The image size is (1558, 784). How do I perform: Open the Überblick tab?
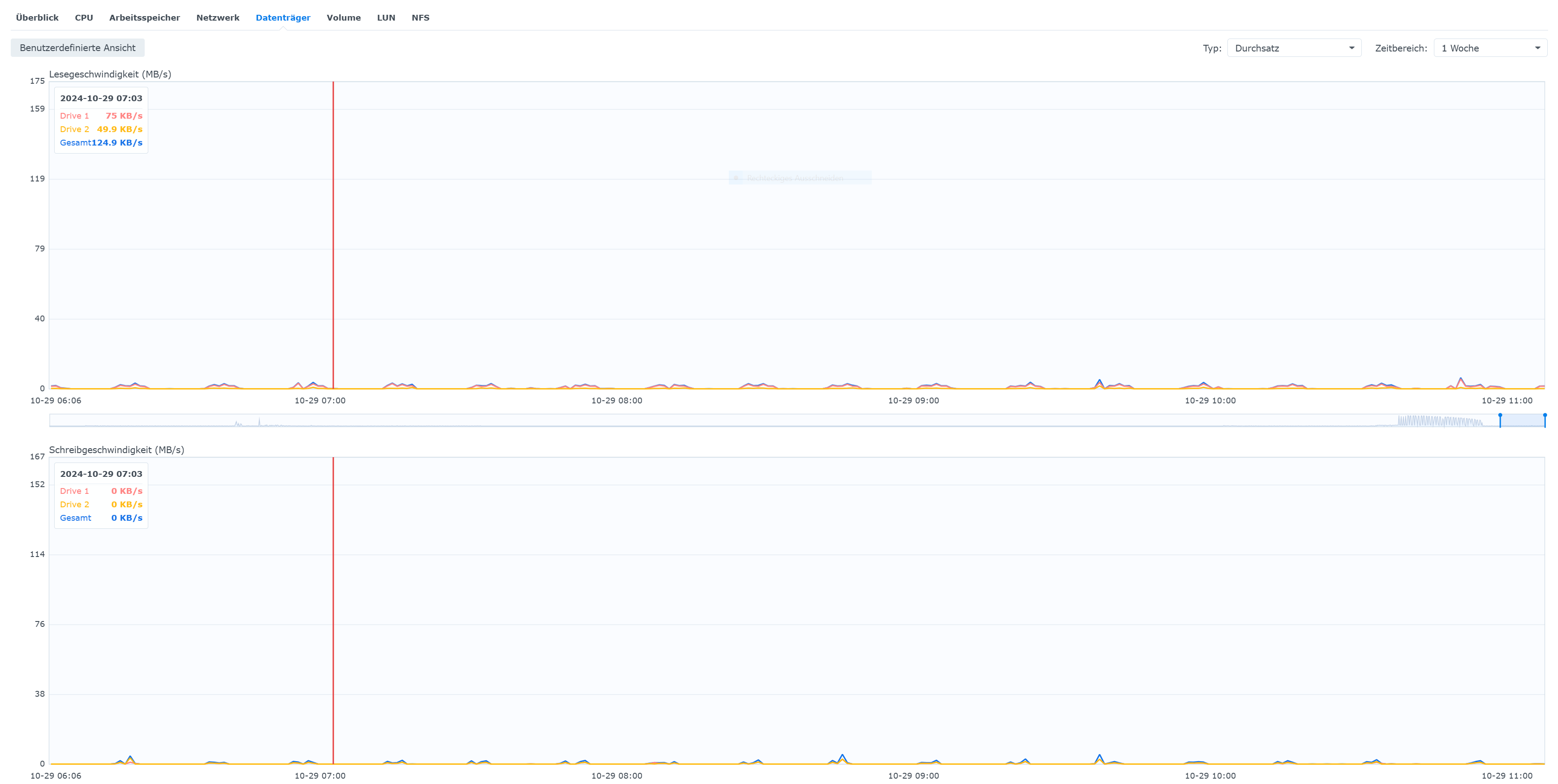coord(37,17)
